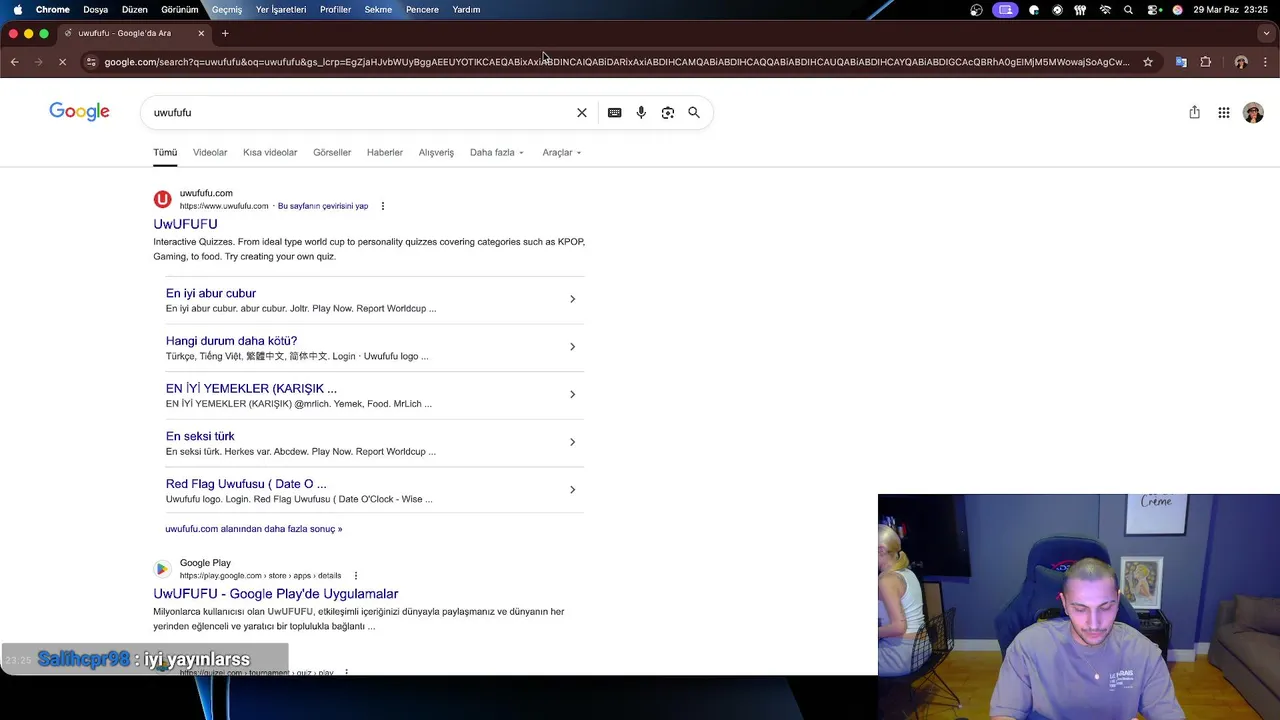This screenshot has height=720, width=1280.
Task: Expand the 'En seksi türk' row chevron
Action: [572, 442]
